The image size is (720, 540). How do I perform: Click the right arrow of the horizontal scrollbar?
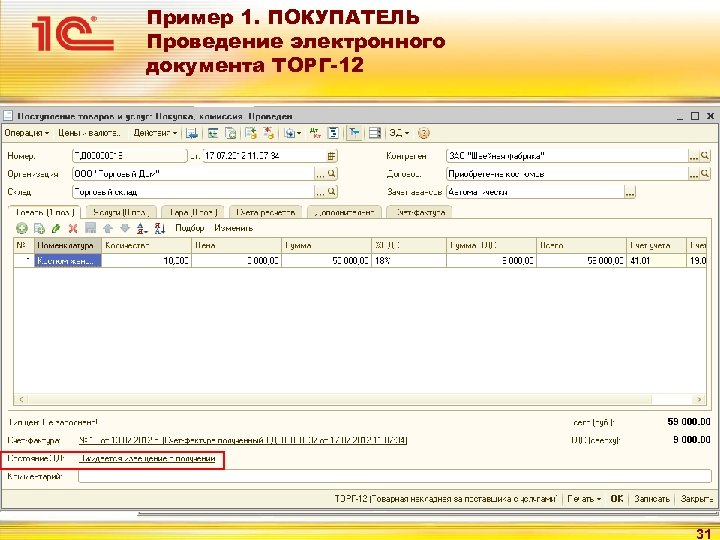(x=699, y=399)
